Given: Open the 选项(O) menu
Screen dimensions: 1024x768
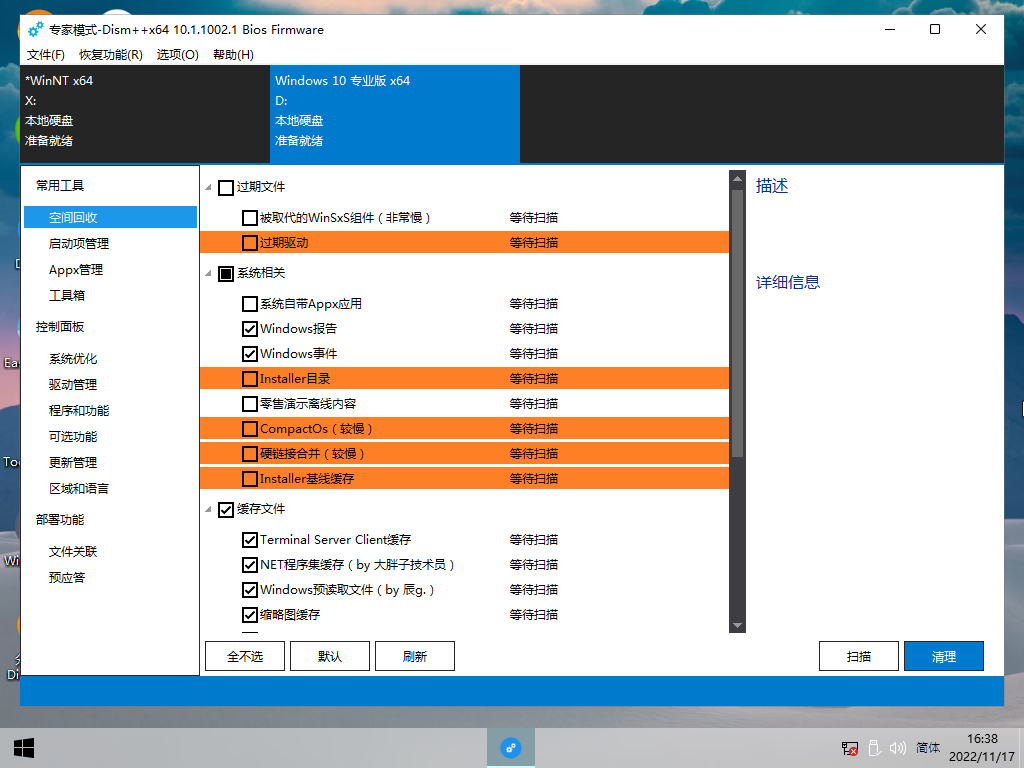Looking at the screenshot, I should click(x=178, y=55).
